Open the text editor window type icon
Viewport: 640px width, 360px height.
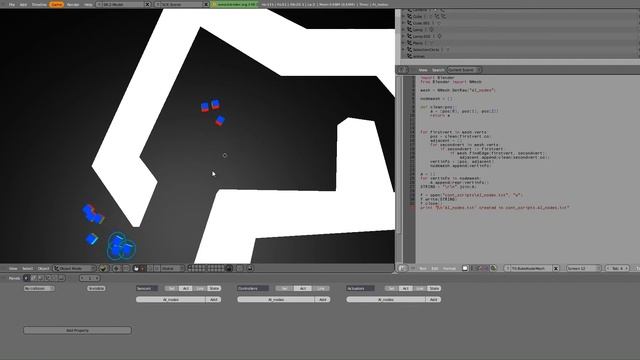[x=403, y=269]
